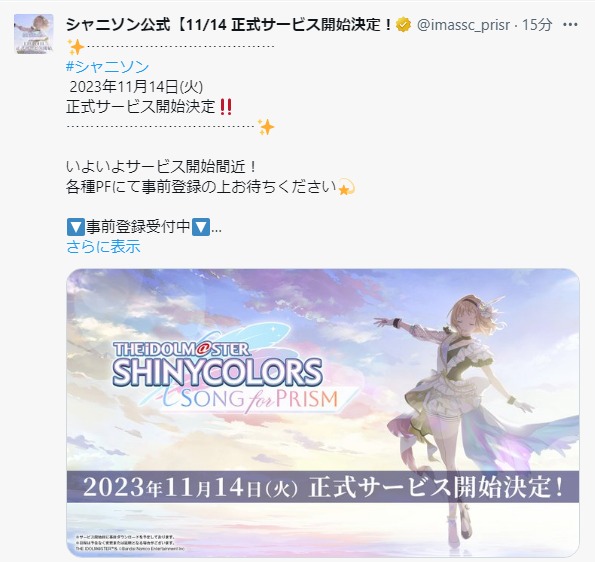Click the シャニソン公式 account display name
Viewport: 595px width, 562px height.
(229, 25)
